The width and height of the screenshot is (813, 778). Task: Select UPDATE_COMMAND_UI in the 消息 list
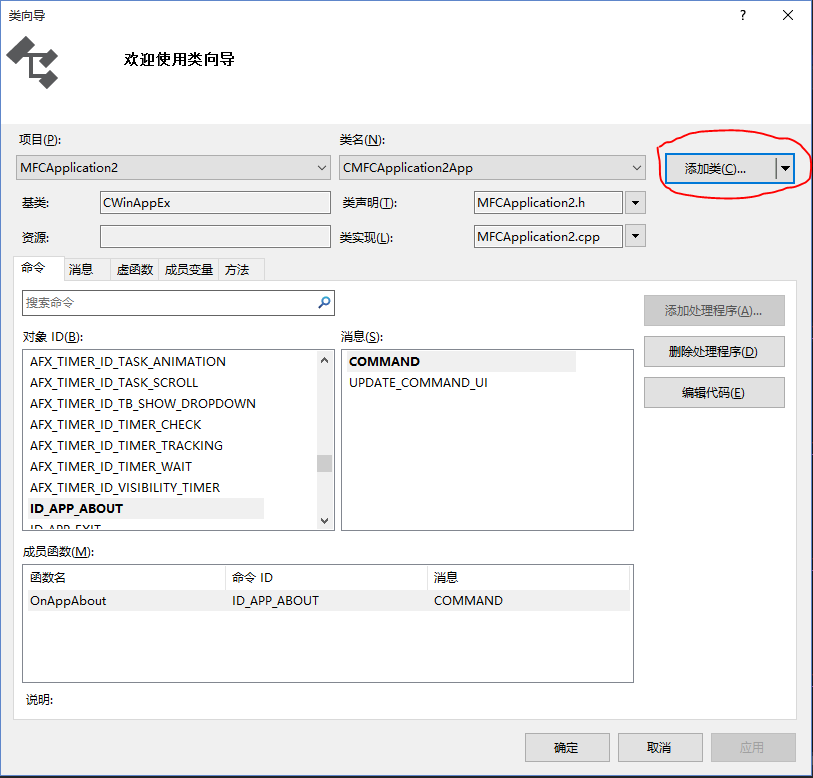(418, 383)
